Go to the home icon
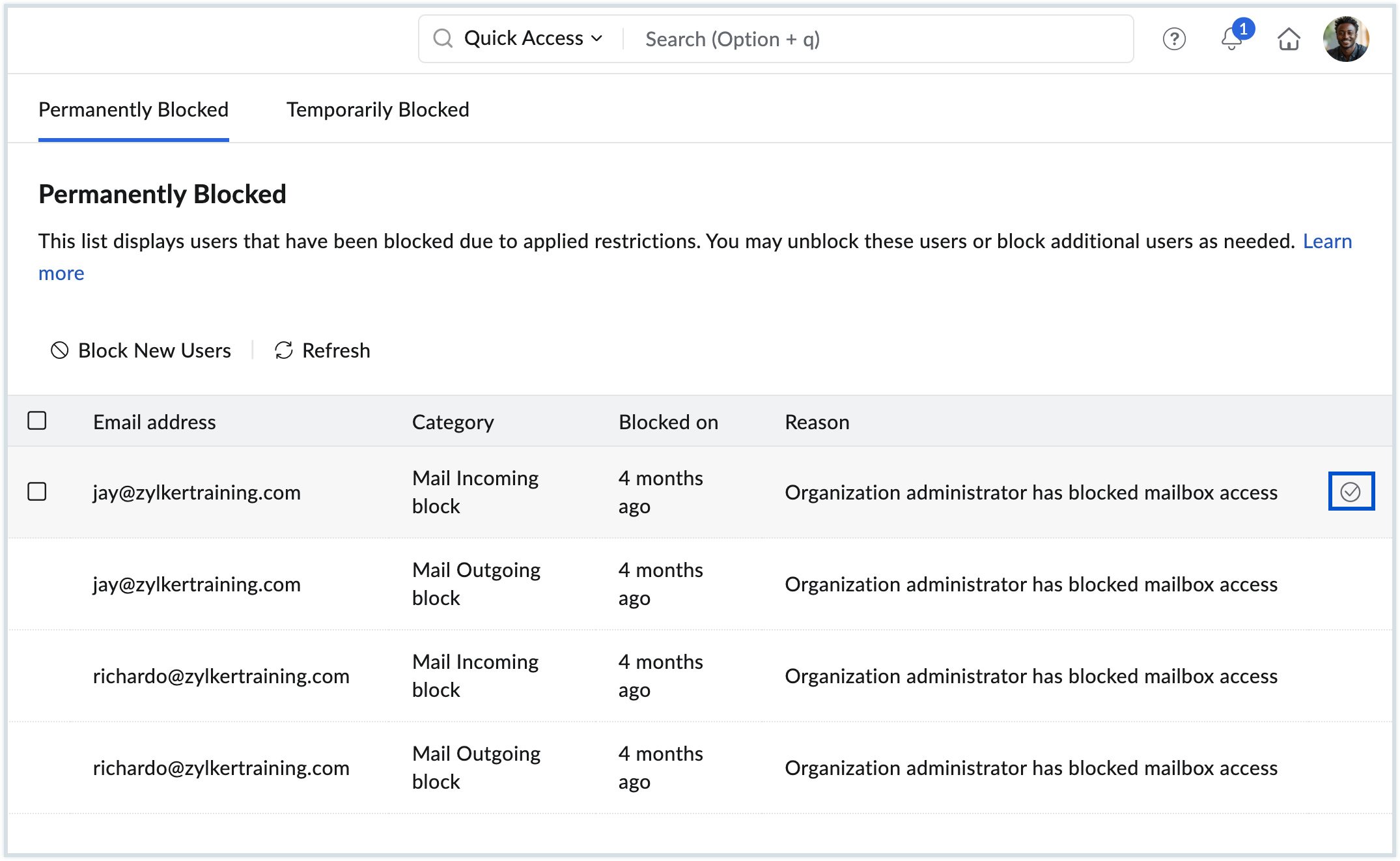1400x861 pixels. (1289, 39)
